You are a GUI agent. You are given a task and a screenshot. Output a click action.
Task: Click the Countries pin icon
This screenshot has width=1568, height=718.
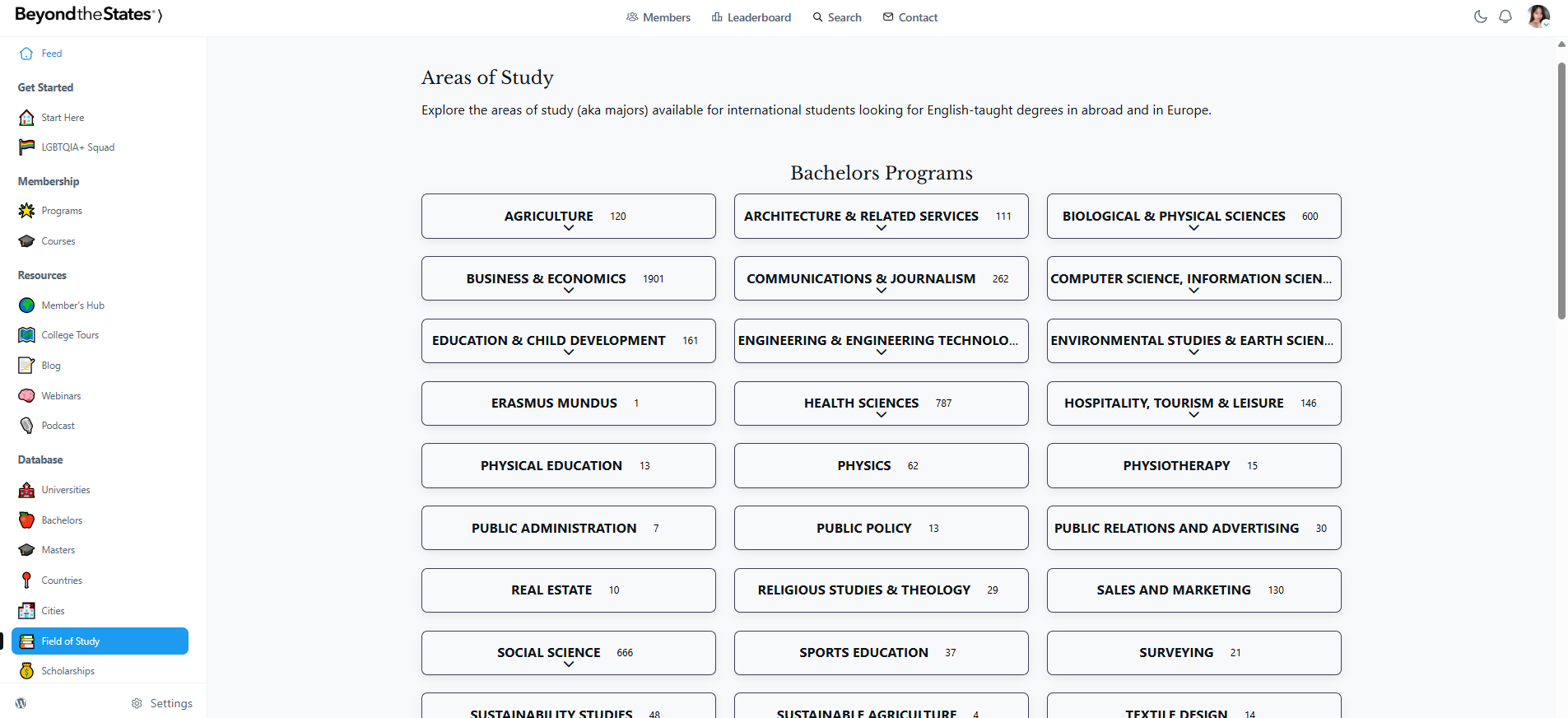(26, 580)
